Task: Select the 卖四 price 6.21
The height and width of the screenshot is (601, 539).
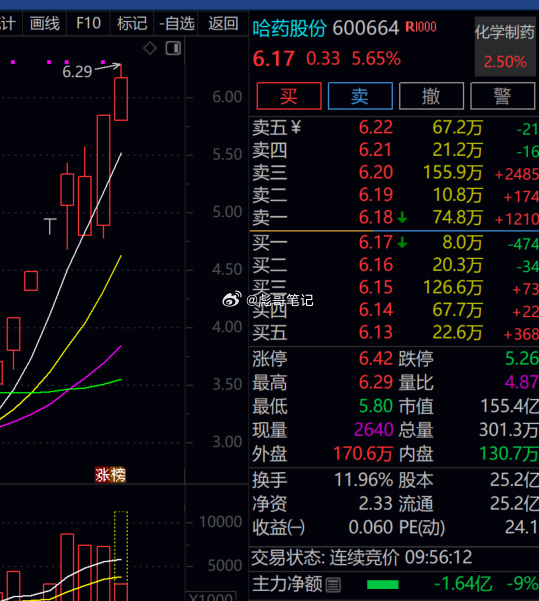Action: (x=376, y=150)
